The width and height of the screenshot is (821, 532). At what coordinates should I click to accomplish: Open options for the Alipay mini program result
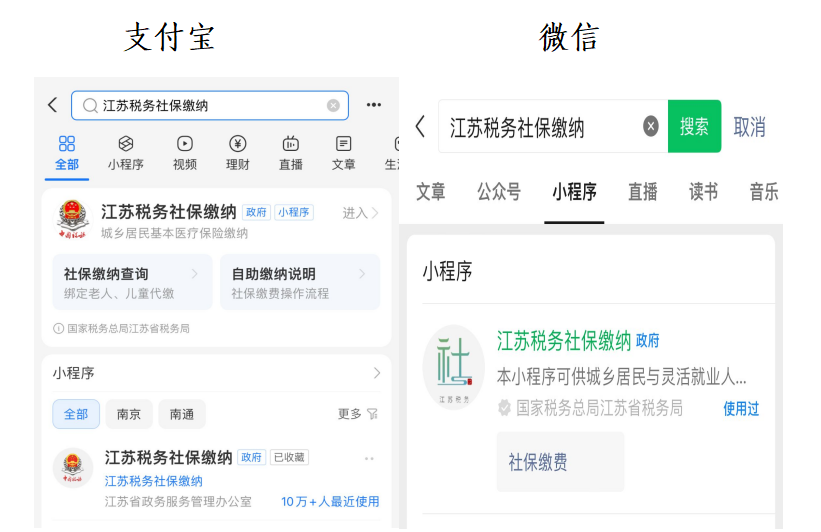(x=369, y=459)
